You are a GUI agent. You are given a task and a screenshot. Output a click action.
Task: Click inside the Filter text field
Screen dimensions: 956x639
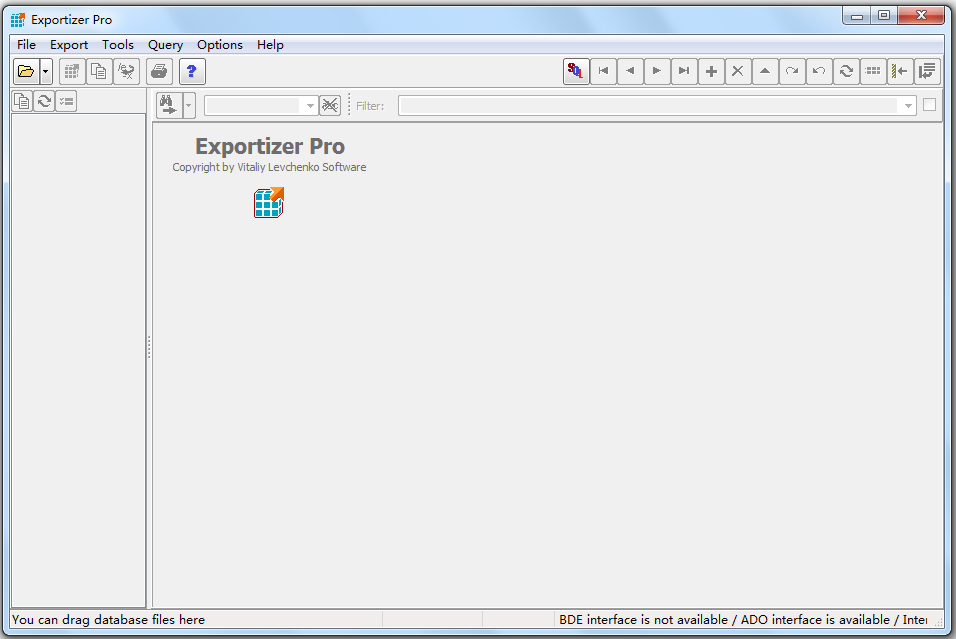click(x=648, y=106)
